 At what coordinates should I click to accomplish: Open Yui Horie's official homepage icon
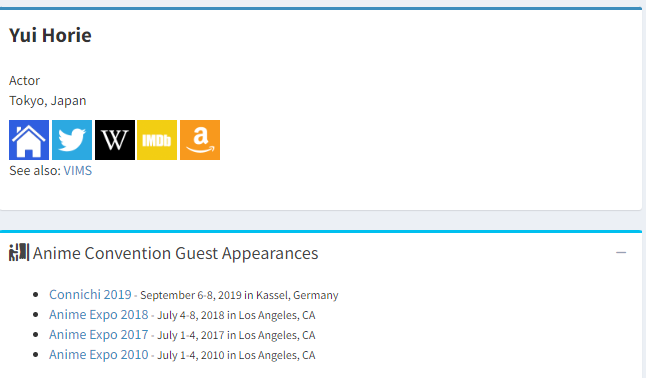pyautogui.click(x=29, y=140)
